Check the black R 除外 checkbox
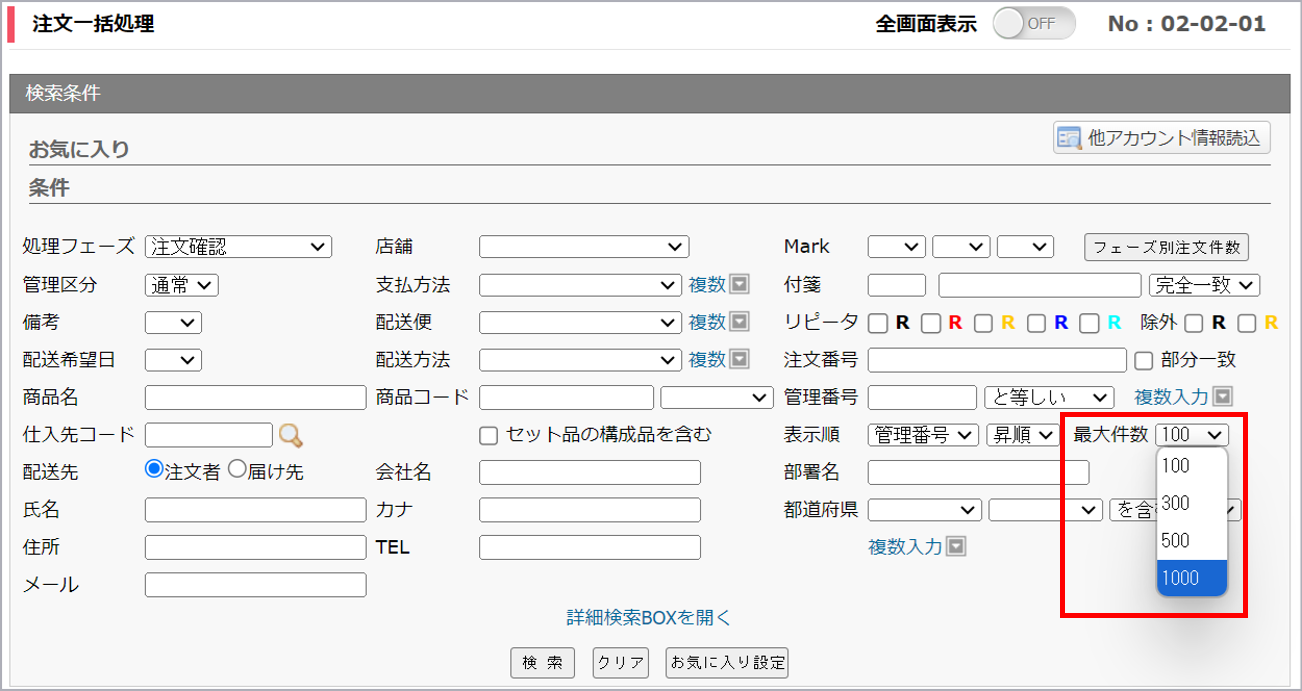 [x=1194, y=323]
